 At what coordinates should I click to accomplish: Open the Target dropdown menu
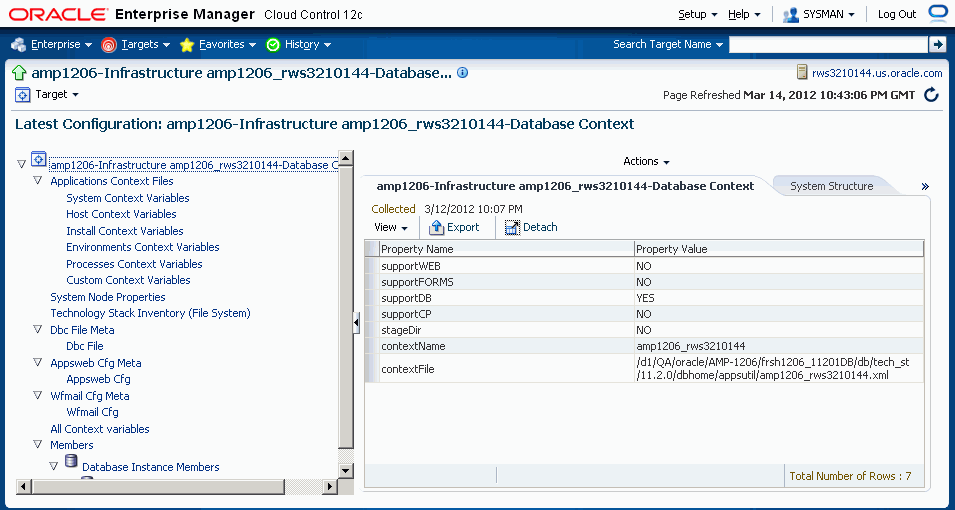[x=57, y=94]
